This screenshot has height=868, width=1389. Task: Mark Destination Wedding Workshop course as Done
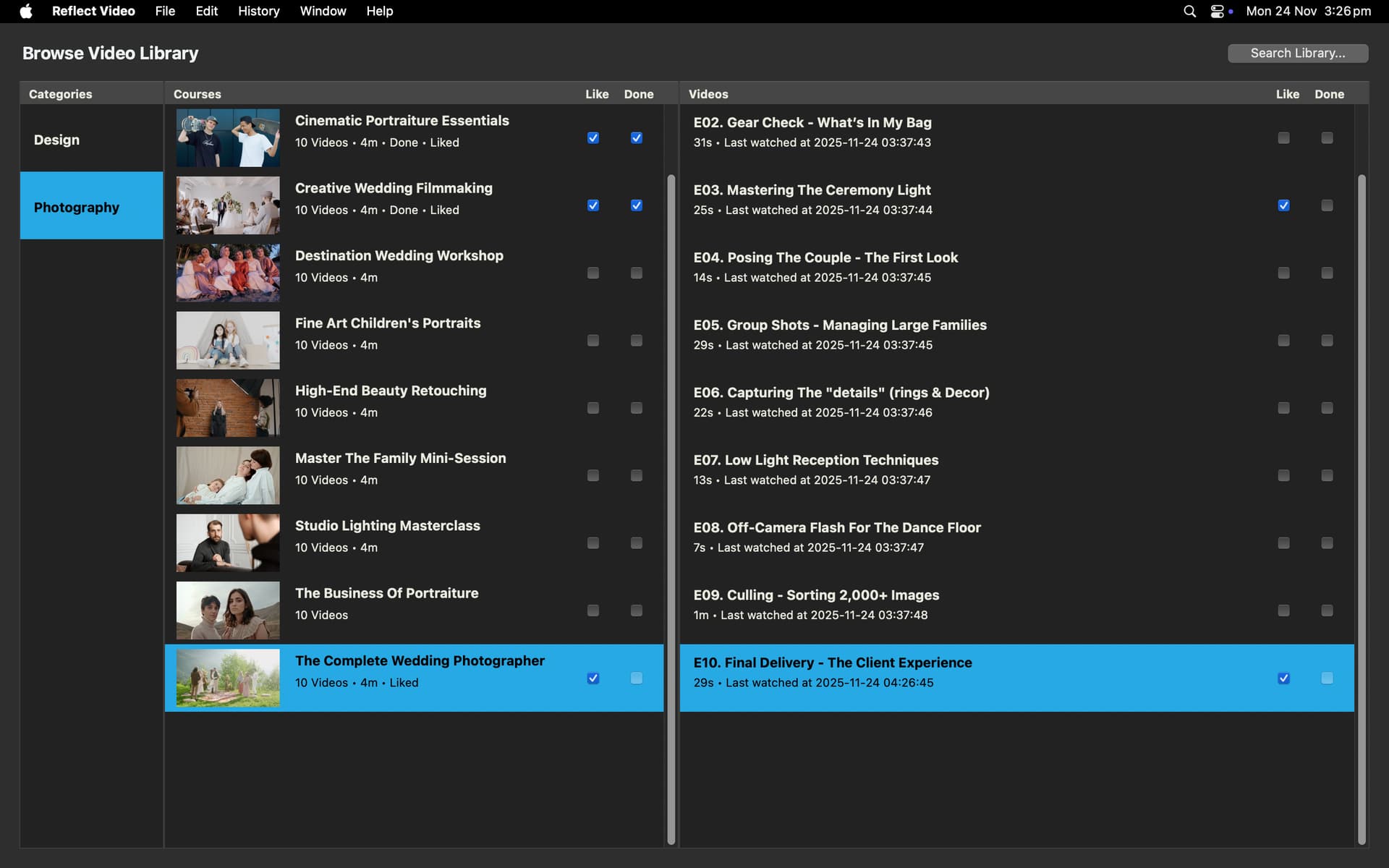coord(637,273)
